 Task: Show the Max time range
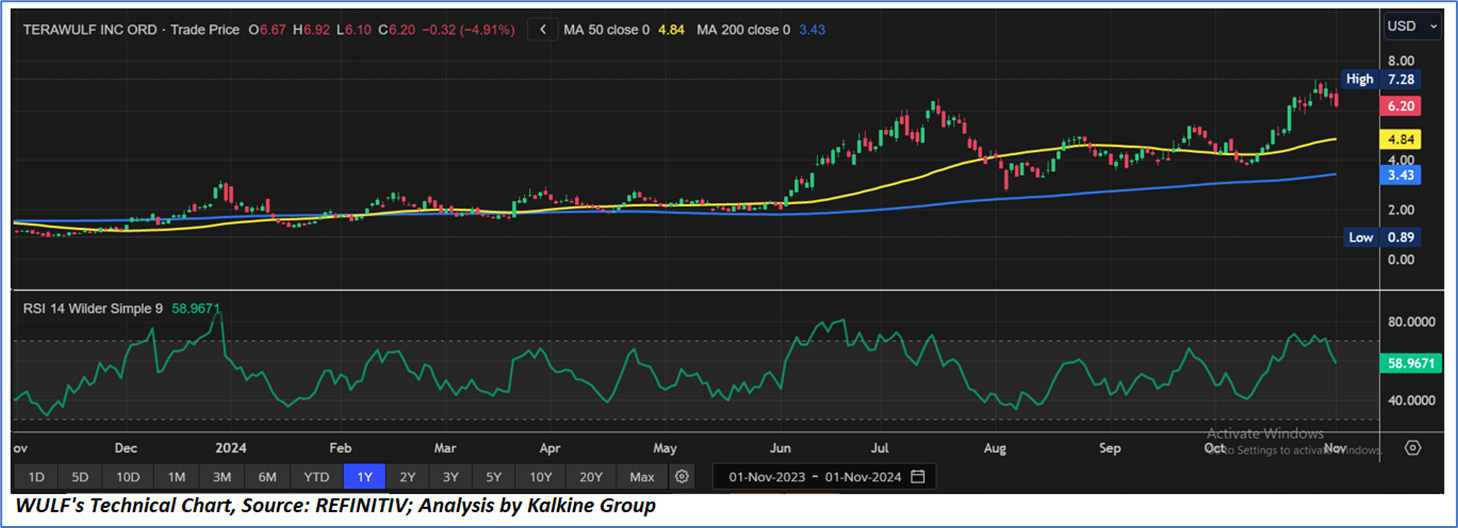point(642,476)
